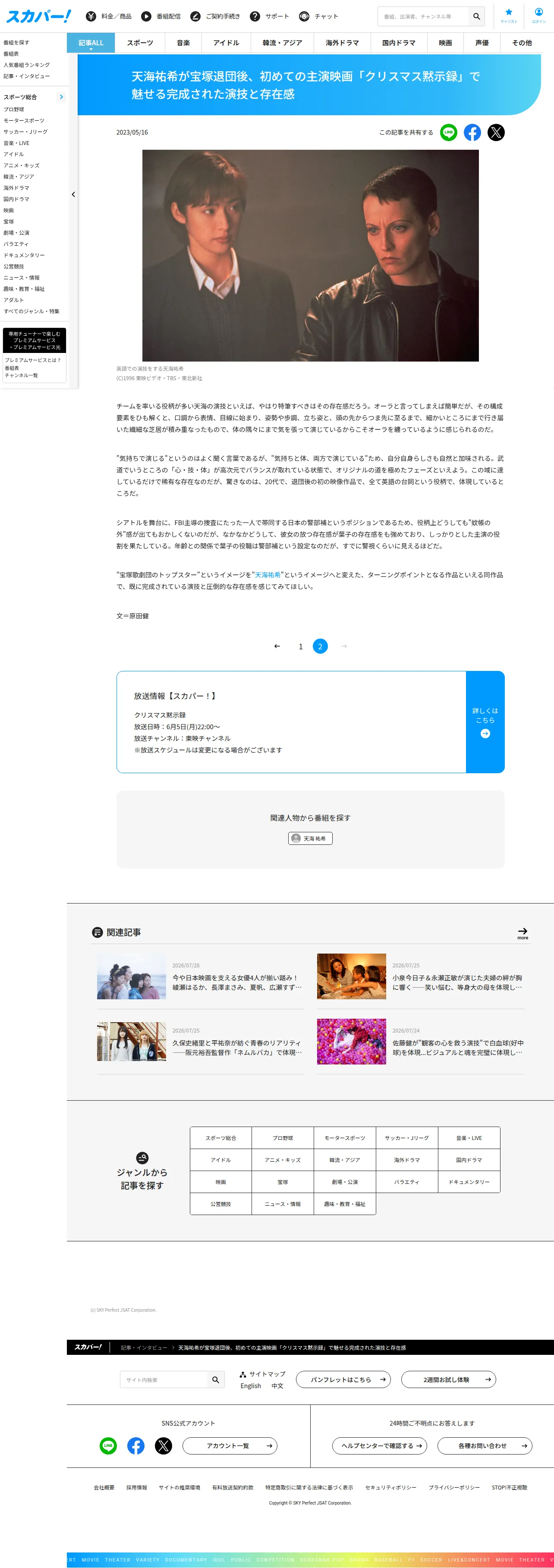Open 人気番組ランキング in the sidebar
Image resolution: width=554 pixels, height=1568 pixels.
(27, 65)
